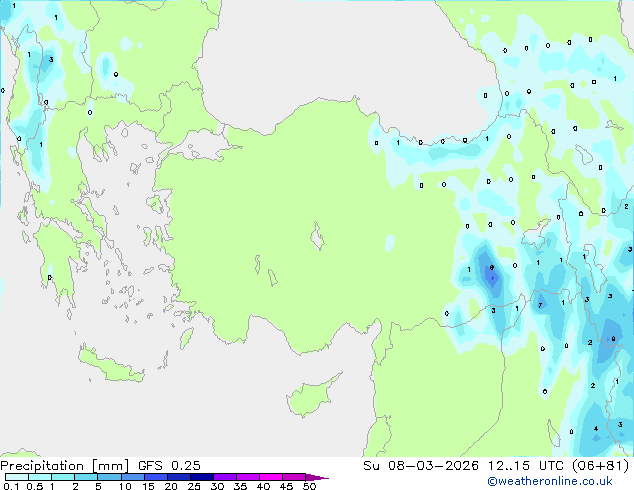The width and height of the screenshot is (634, 490).
Task: Click the 10–15 mm legend color swatch
Action: (132, 477)
